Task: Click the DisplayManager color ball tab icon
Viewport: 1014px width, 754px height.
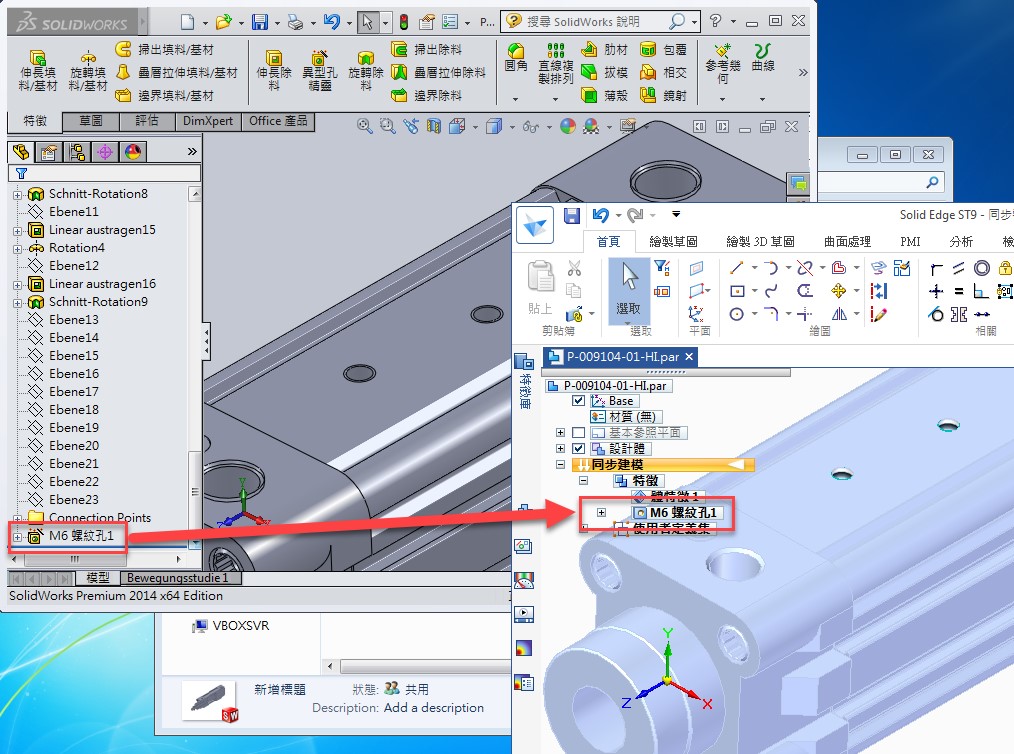Action: [133, 152]
